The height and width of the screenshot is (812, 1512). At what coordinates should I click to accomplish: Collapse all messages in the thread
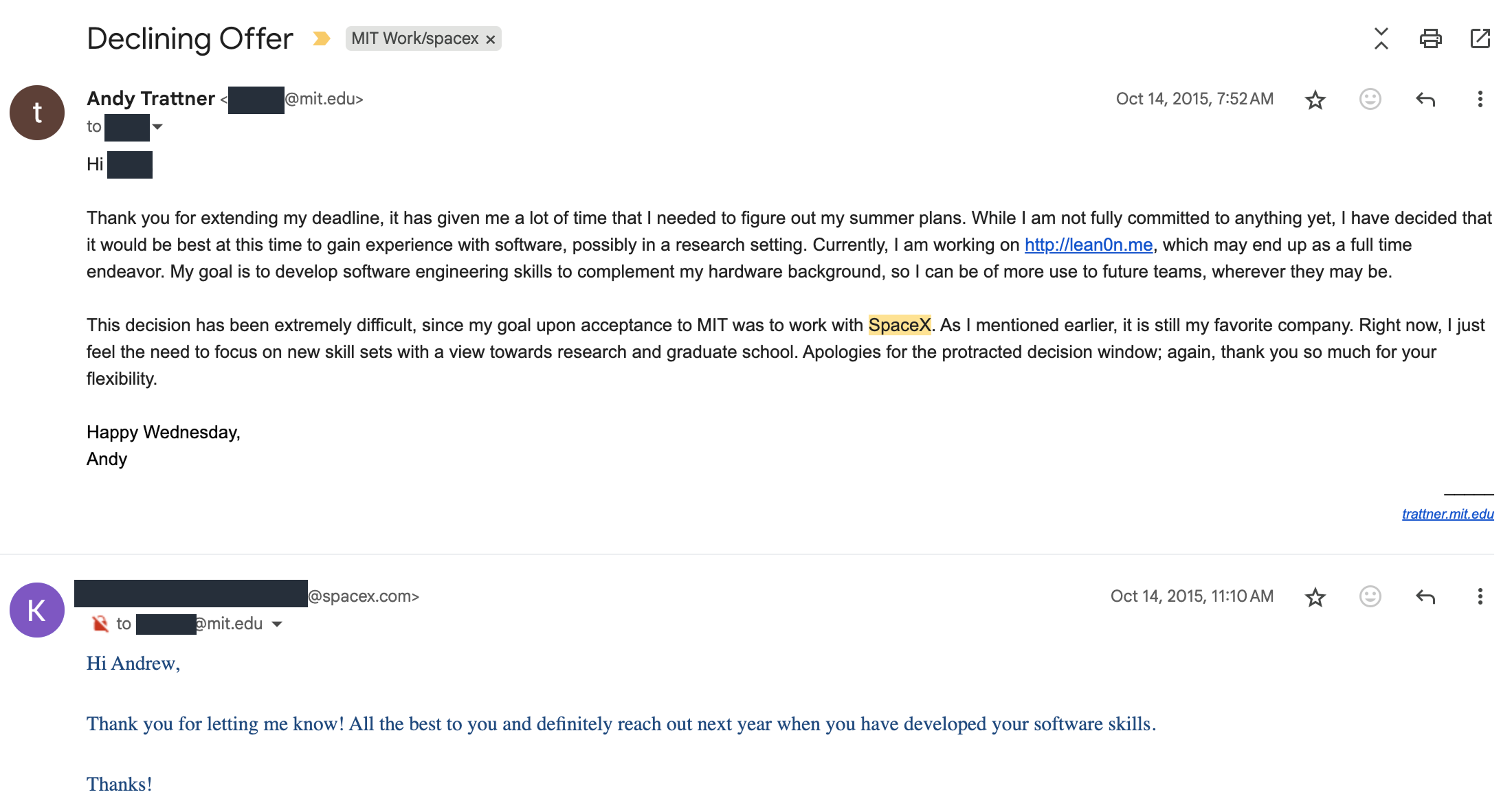[1381, 38]
